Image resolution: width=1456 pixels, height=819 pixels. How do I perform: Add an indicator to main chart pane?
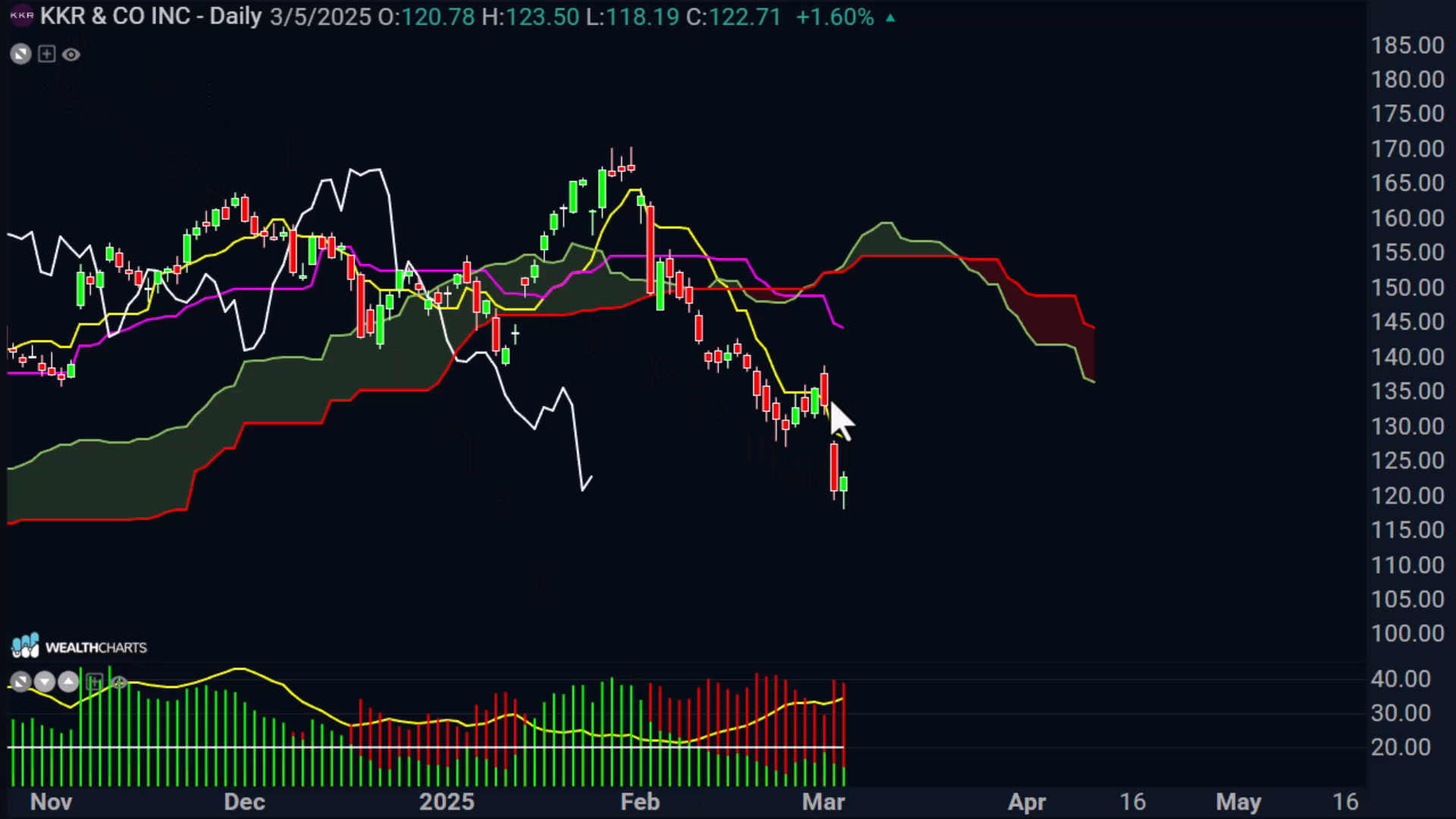point(47,54)
